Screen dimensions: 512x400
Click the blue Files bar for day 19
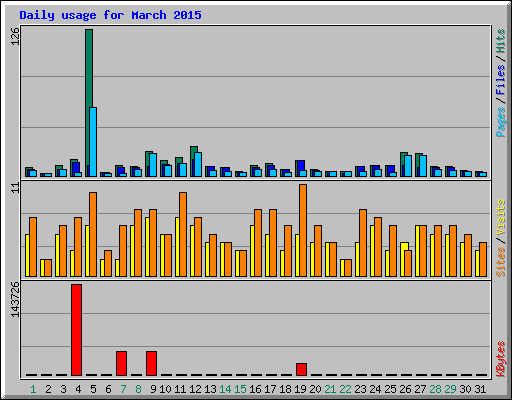(301, 165)
